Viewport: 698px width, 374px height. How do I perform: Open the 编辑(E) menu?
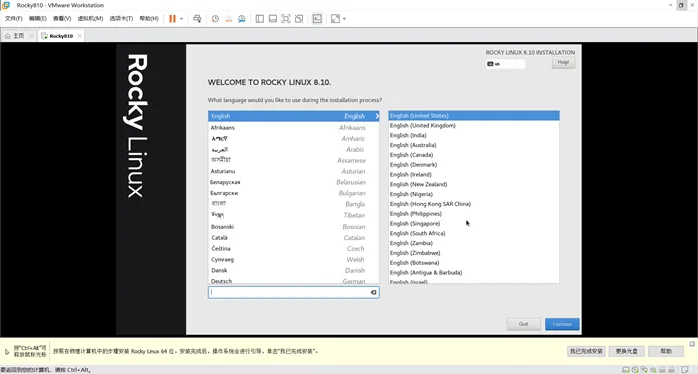(x=37, y=19)
